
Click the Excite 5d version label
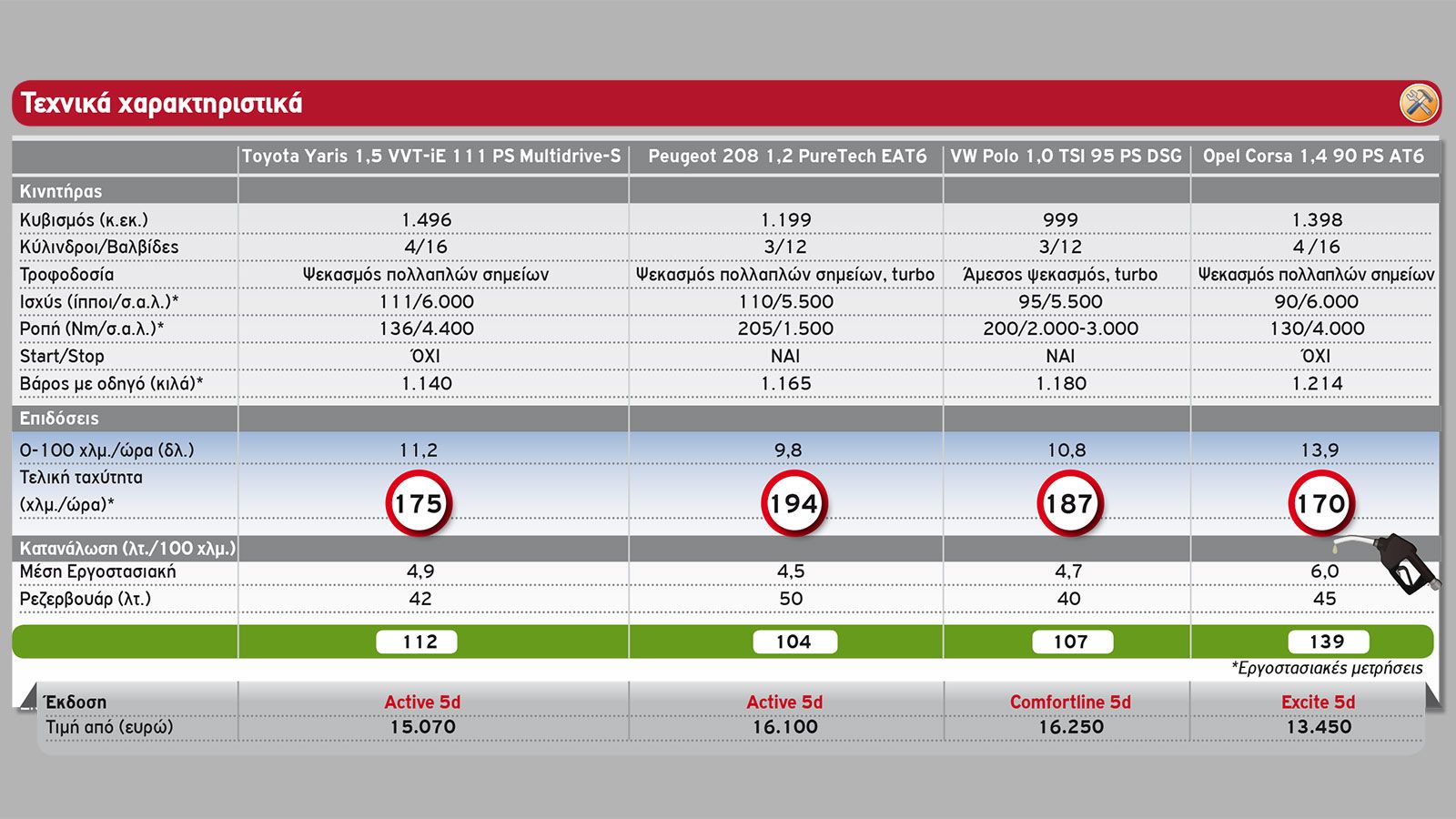[x=1318, y=702]
